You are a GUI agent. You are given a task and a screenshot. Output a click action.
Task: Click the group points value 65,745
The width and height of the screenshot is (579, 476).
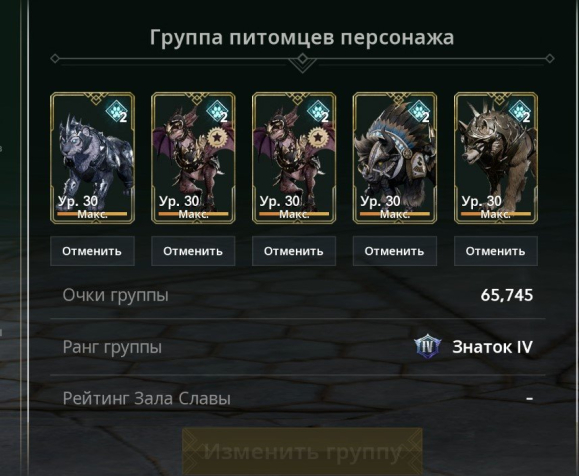(x=507, y=295)
